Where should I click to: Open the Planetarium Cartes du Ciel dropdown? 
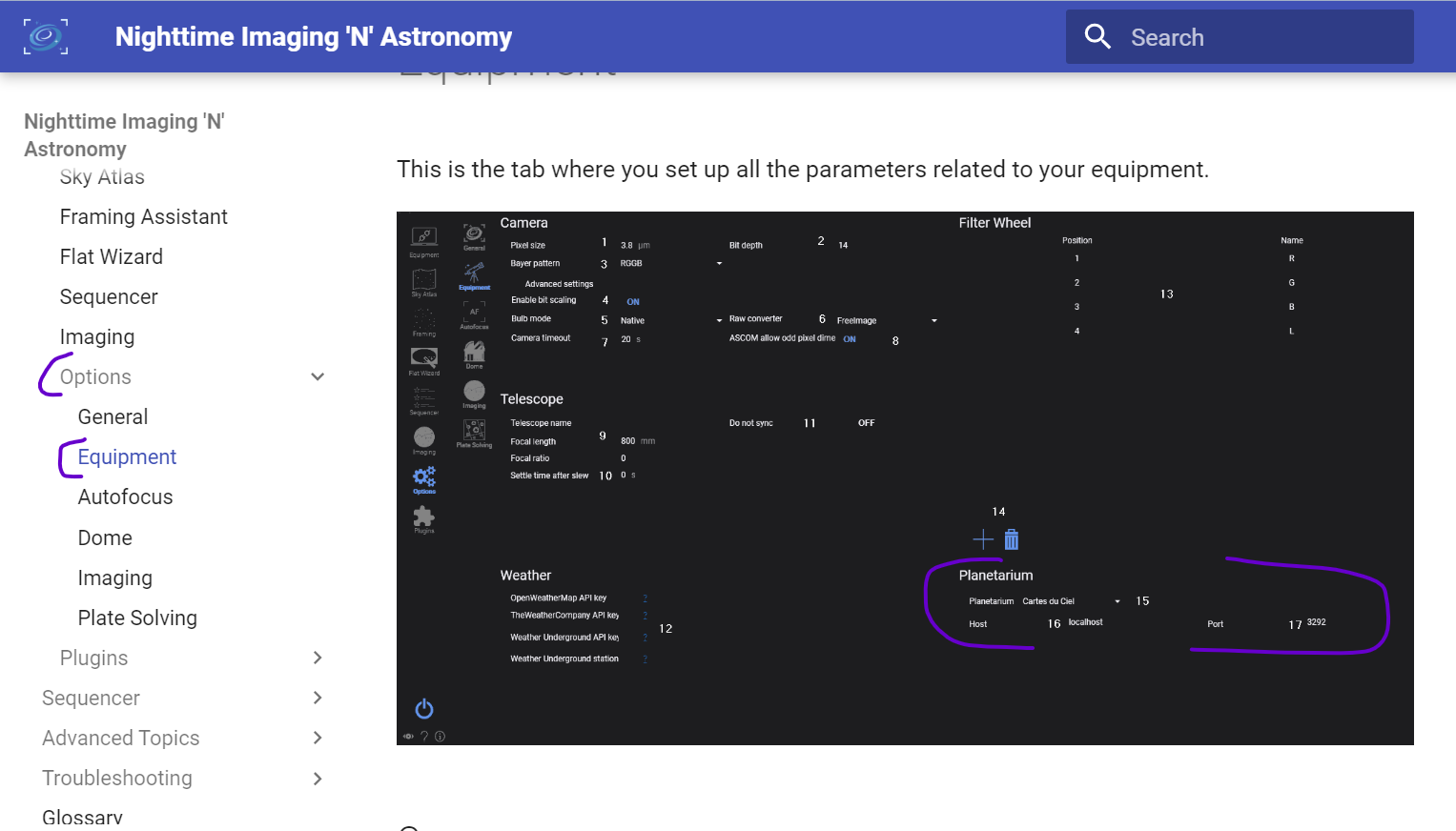click(1118, 601)
